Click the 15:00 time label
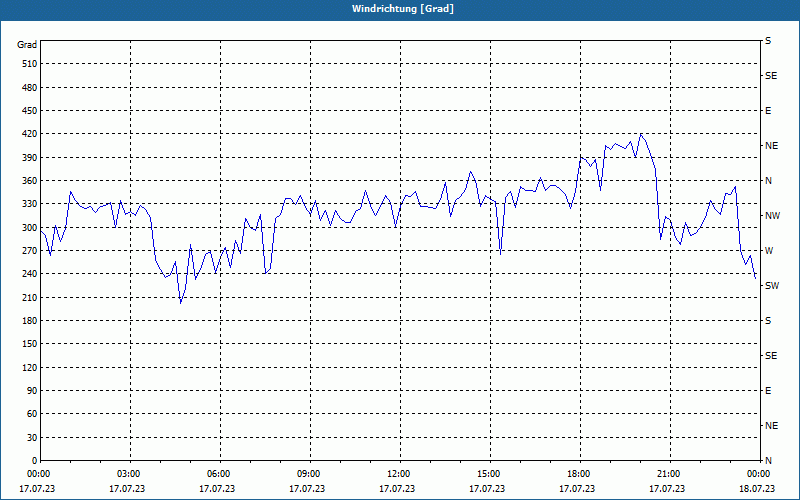800x500 pixels. [490, 474]
